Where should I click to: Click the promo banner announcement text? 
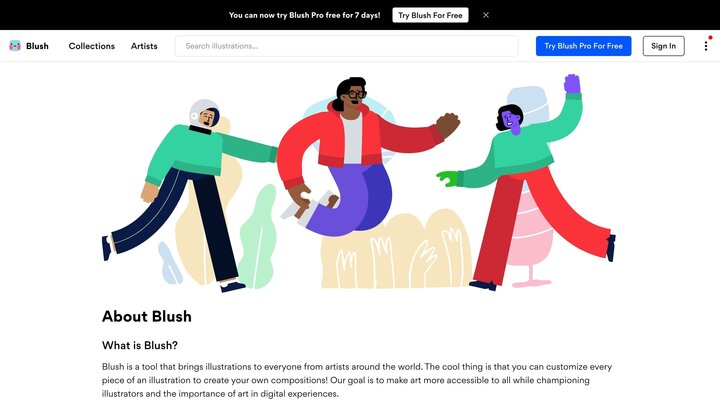coord(304,15)
